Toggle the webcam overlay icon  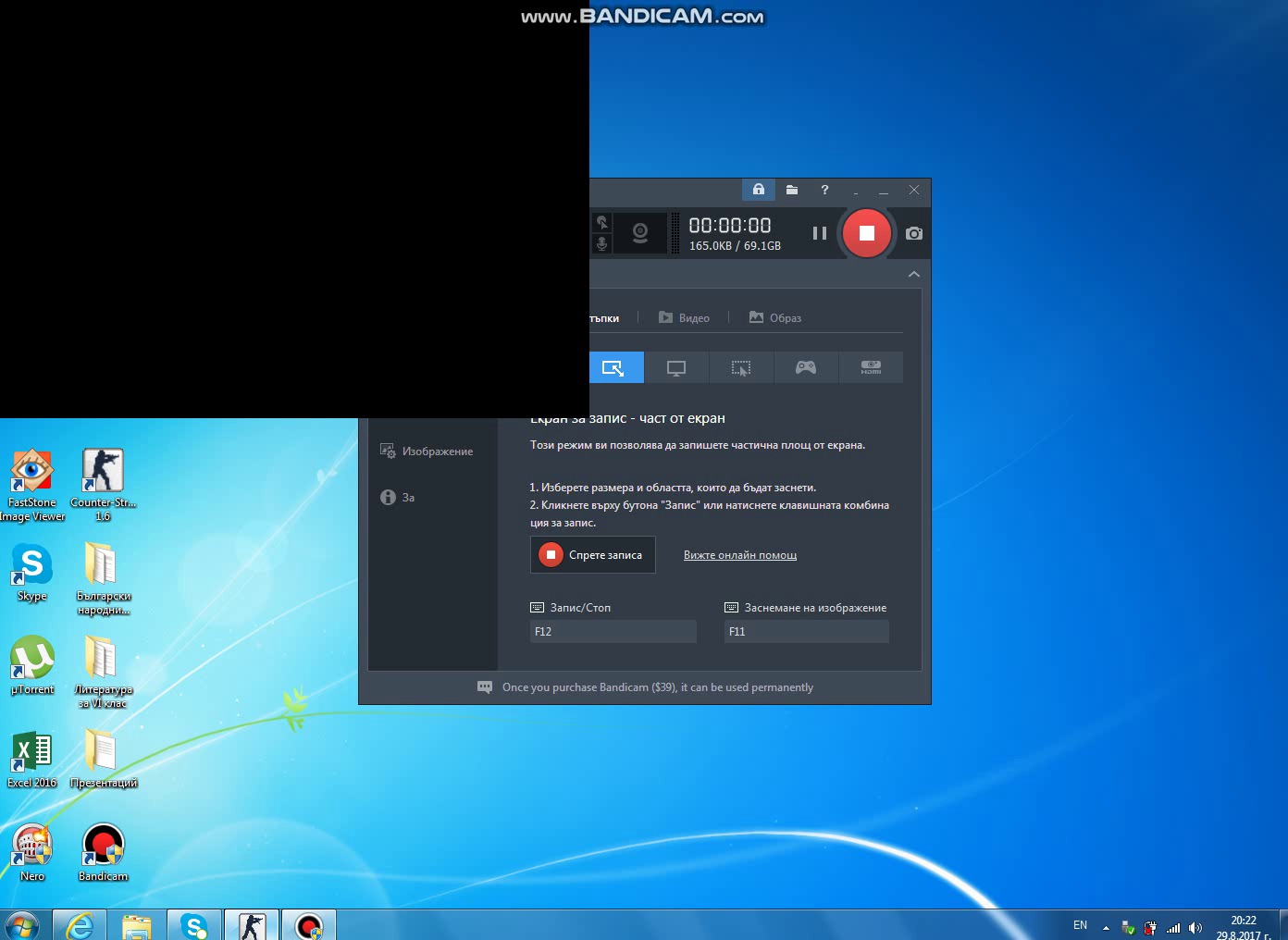[x=639, y=233]
